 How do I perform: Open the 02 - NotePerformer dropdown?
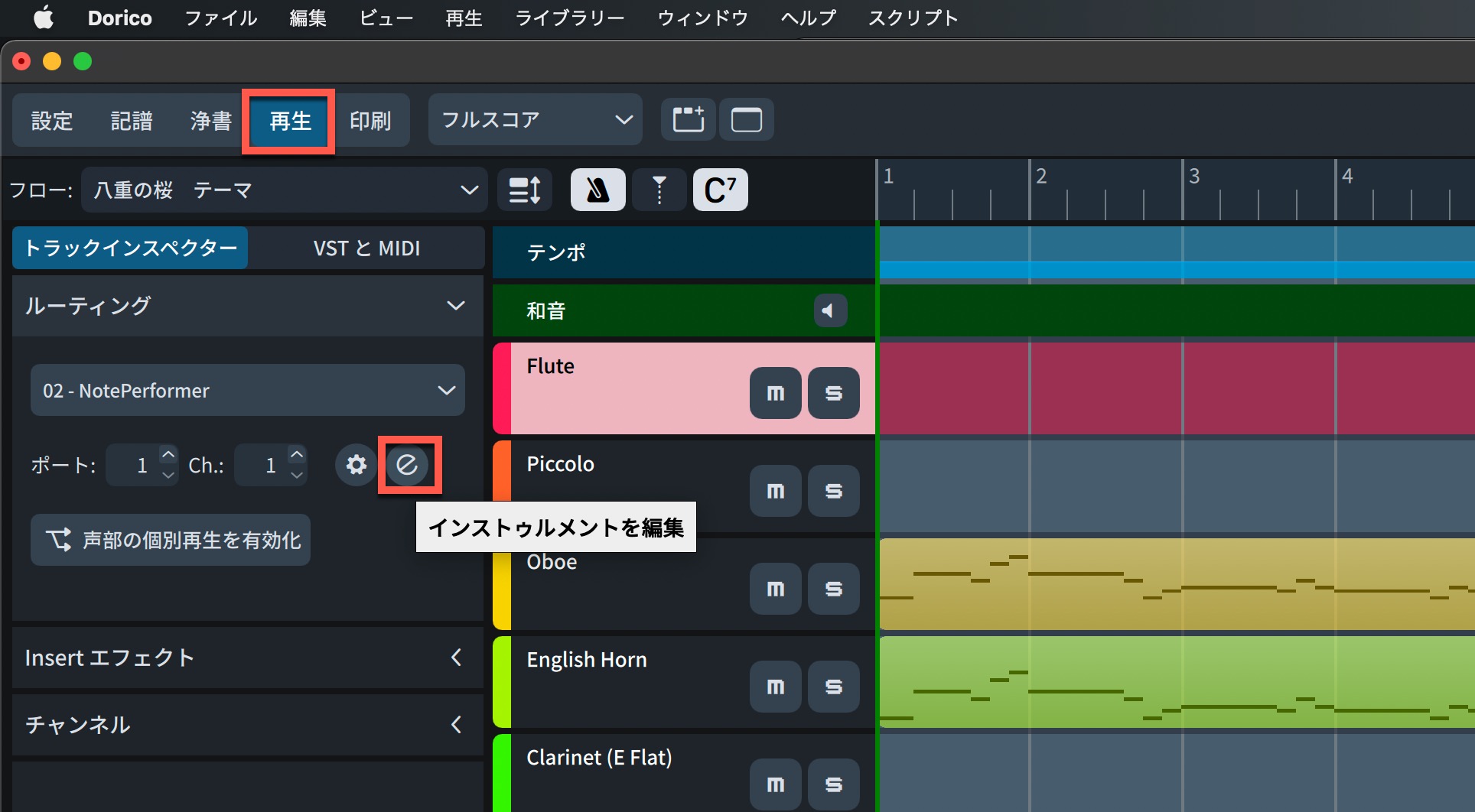click(x=248, y=390)
